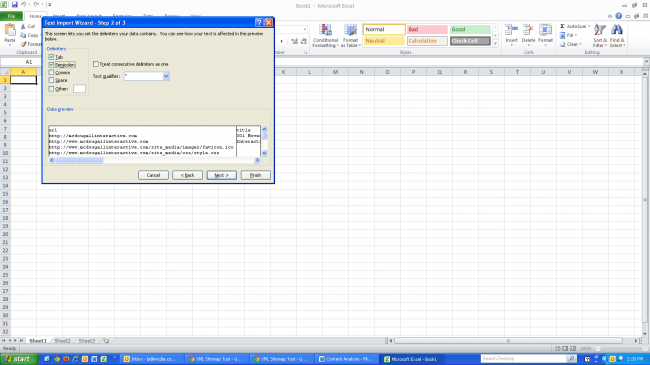Open the File tab

11,16
